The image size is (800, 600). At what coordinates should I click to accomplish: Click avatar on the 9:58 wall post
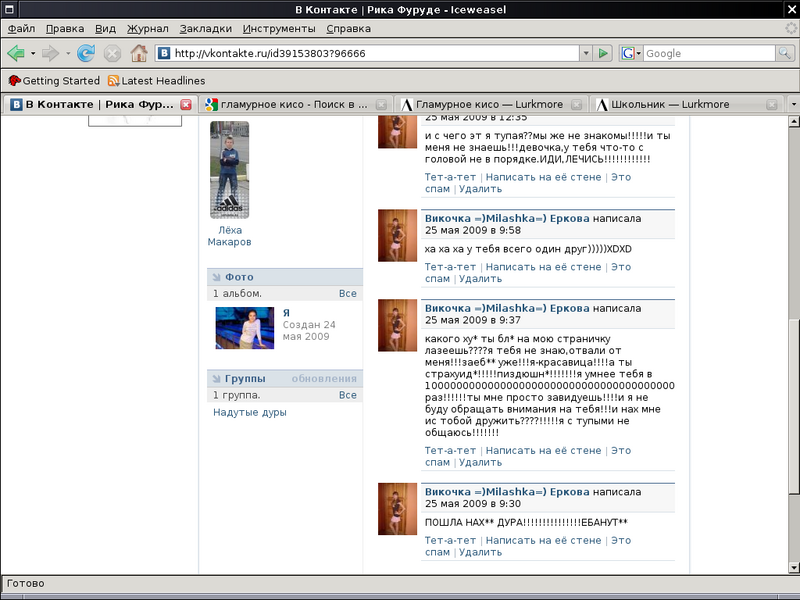[397, 235]
